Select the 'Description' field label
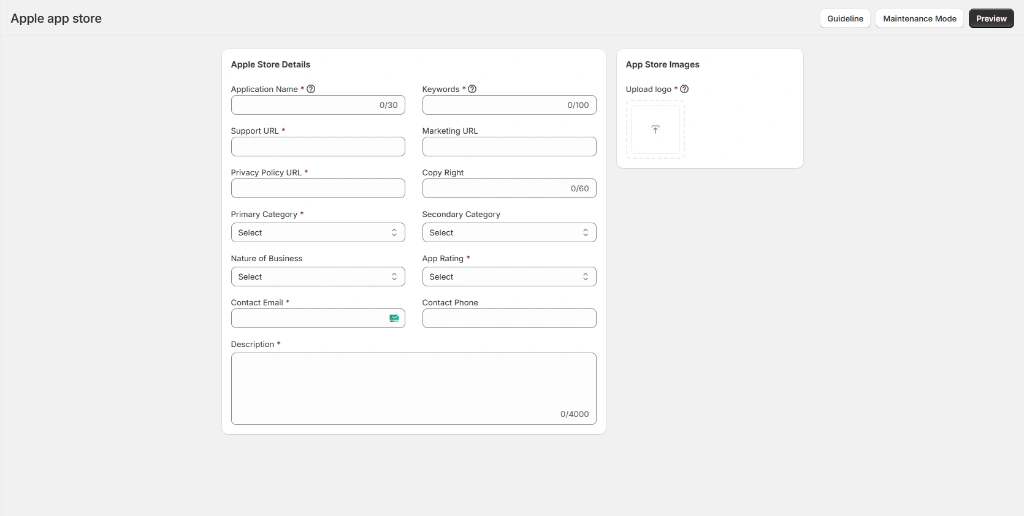The width and height of the screenshot is (1024, 516). (x=253, y=344)
